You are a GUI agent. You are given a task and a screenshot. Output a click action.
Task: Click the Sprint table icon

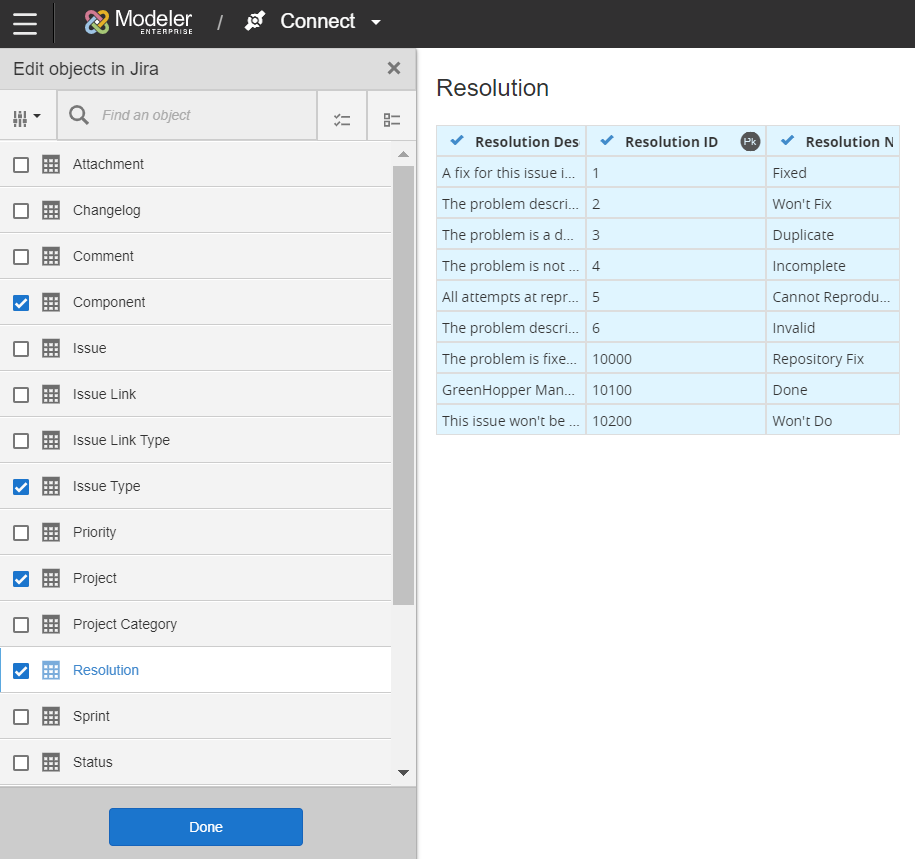point(51,717)
